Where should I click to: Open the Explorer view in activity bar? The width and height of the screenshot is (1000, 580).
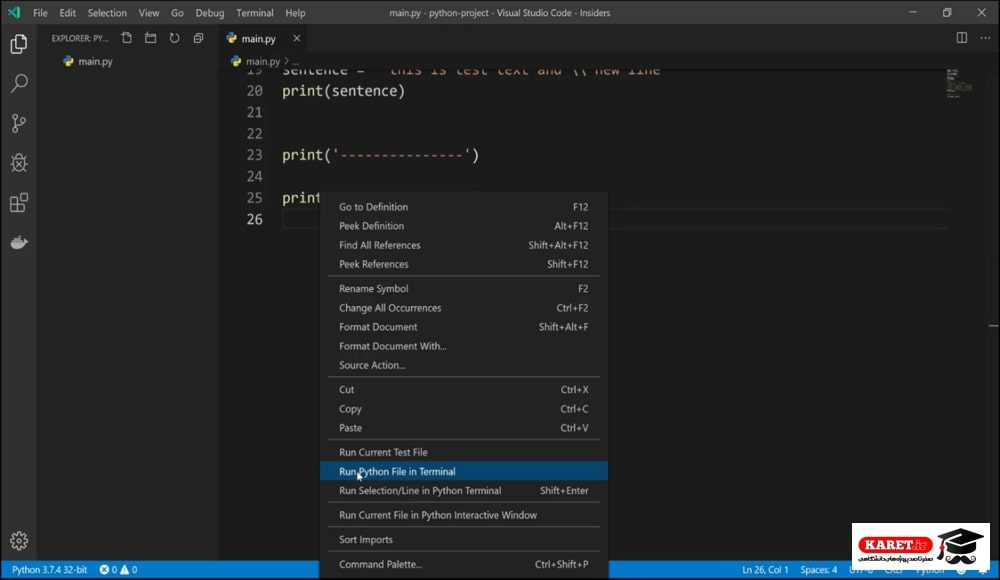point(19,44)
